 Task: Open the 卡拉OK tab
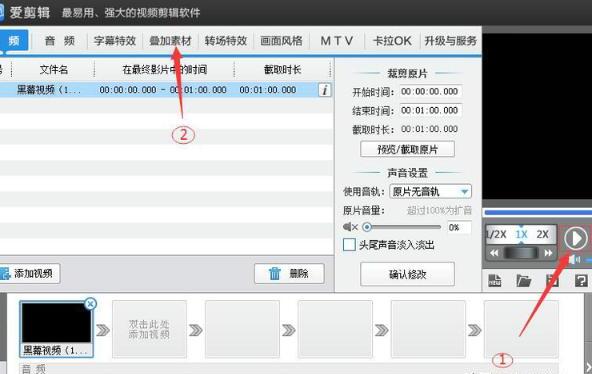click(392, 41)
